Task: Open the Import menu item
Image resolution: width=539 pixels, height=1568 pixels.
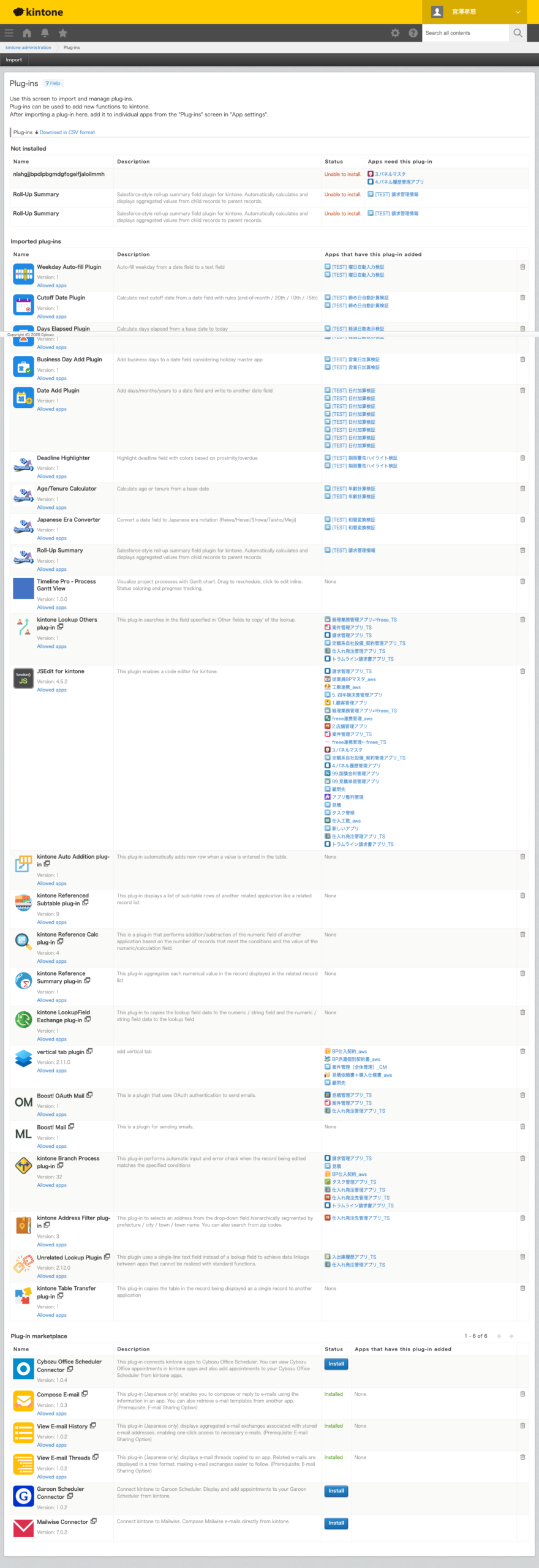Action: [14, 60]
